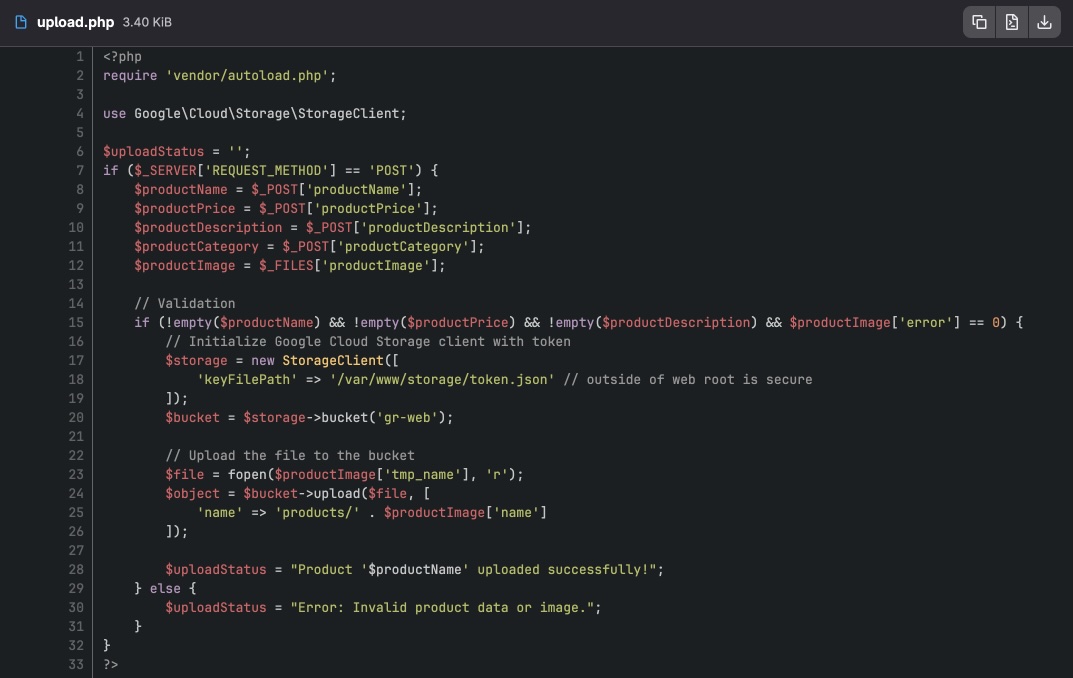Select line number 23
Image resolution: width=1073 pixels, height=678 pixels.
(76, 474)
